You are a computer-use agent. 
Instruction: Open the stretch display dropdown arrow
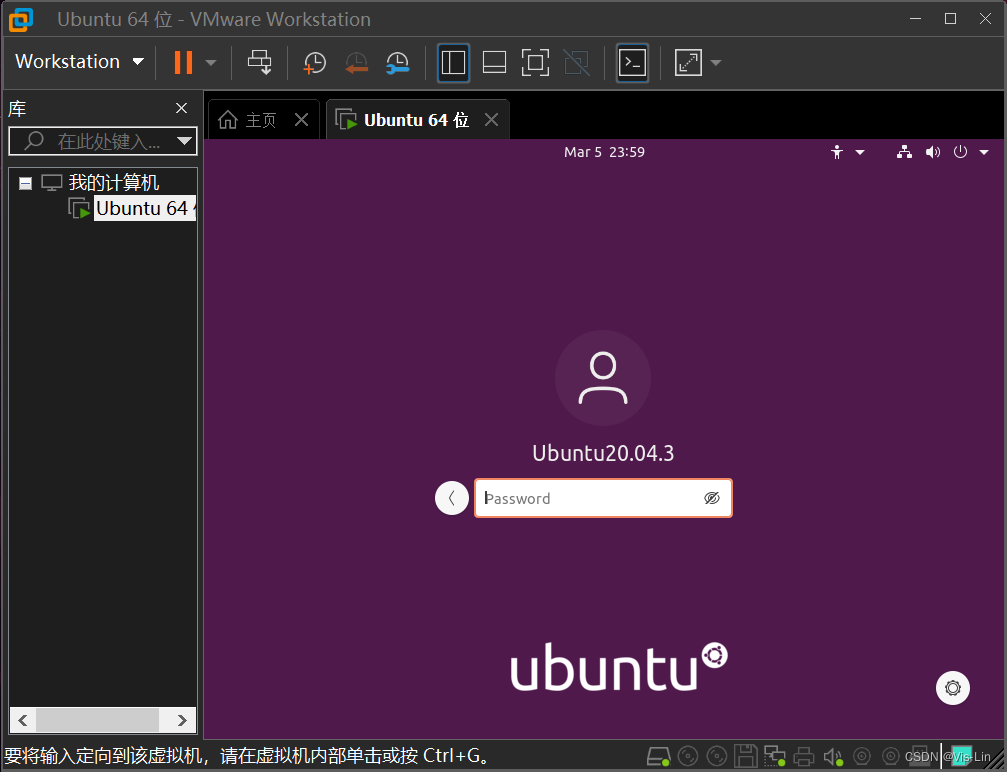[x=716, y=63]
